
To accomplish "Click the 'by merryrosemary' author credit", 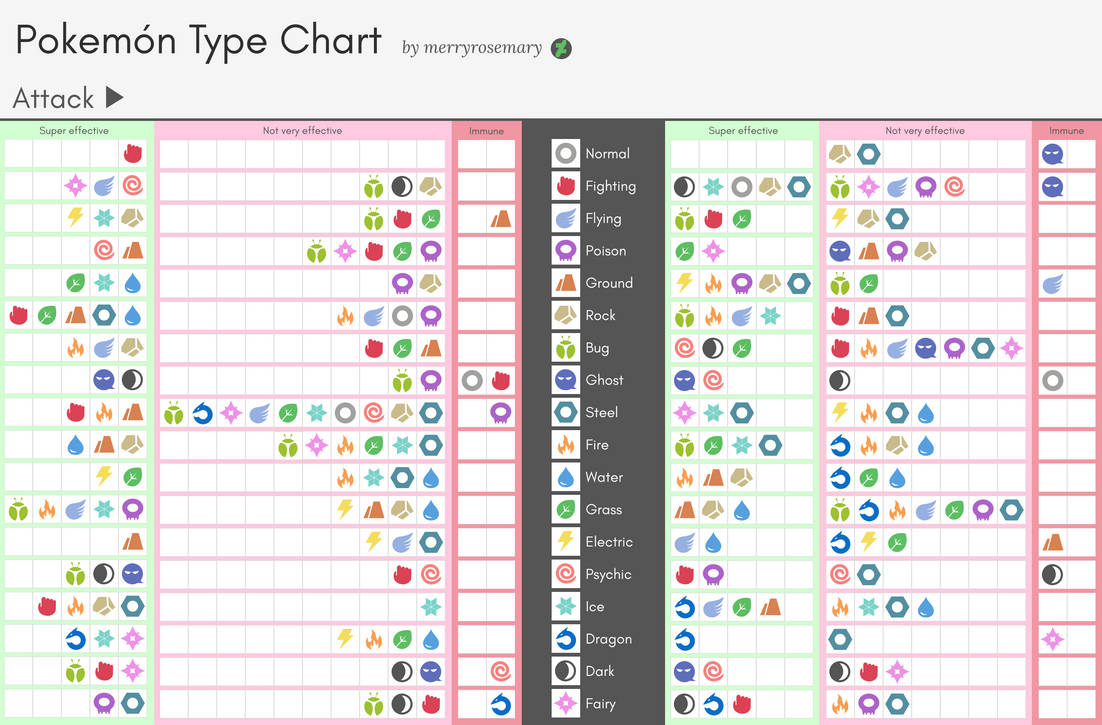I will pyautogui.click(x=472, y=48).
